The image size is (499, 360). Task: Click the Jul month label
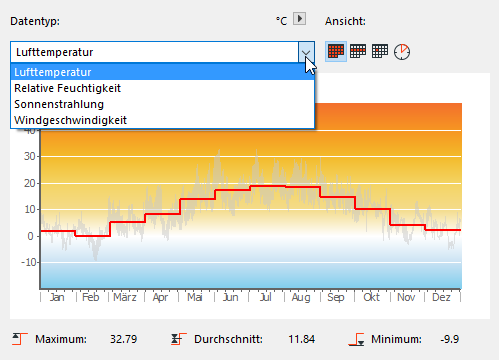(265, 297)
